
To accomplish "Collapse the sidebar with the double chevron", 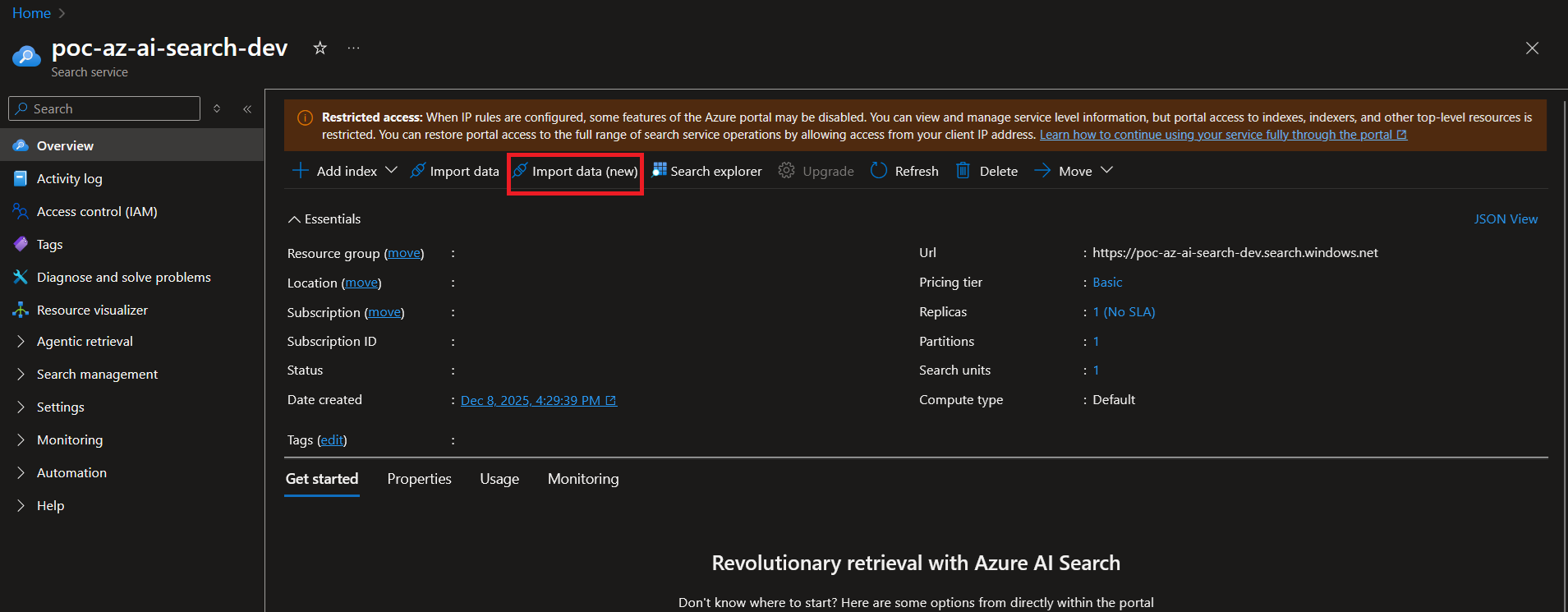I will point(247,108).
